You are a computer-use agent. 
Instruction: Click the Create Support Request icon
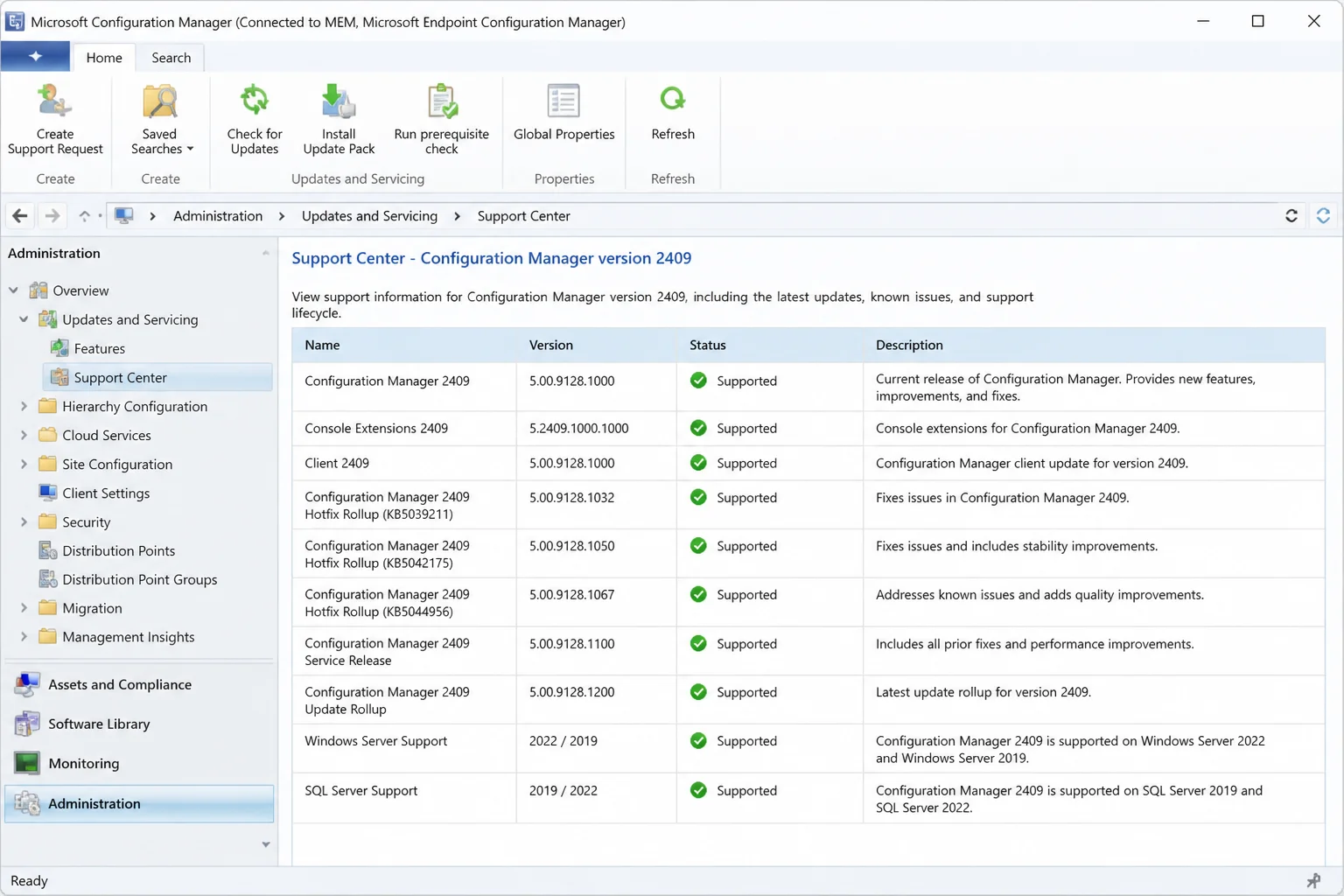click(54, 101)
